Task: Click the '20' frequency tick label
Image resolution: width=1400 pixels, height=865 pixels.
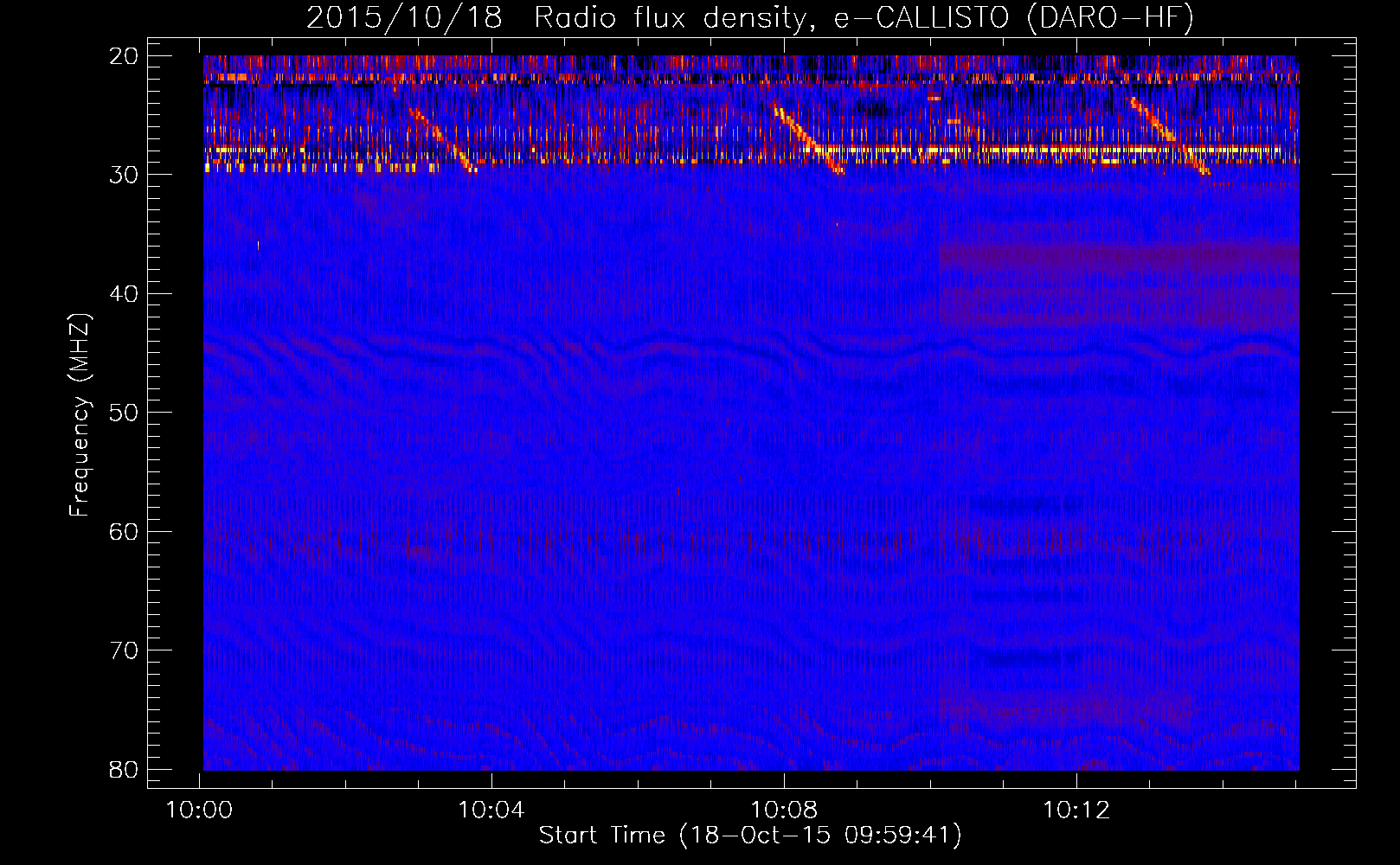Action: (x=124, y=56)
